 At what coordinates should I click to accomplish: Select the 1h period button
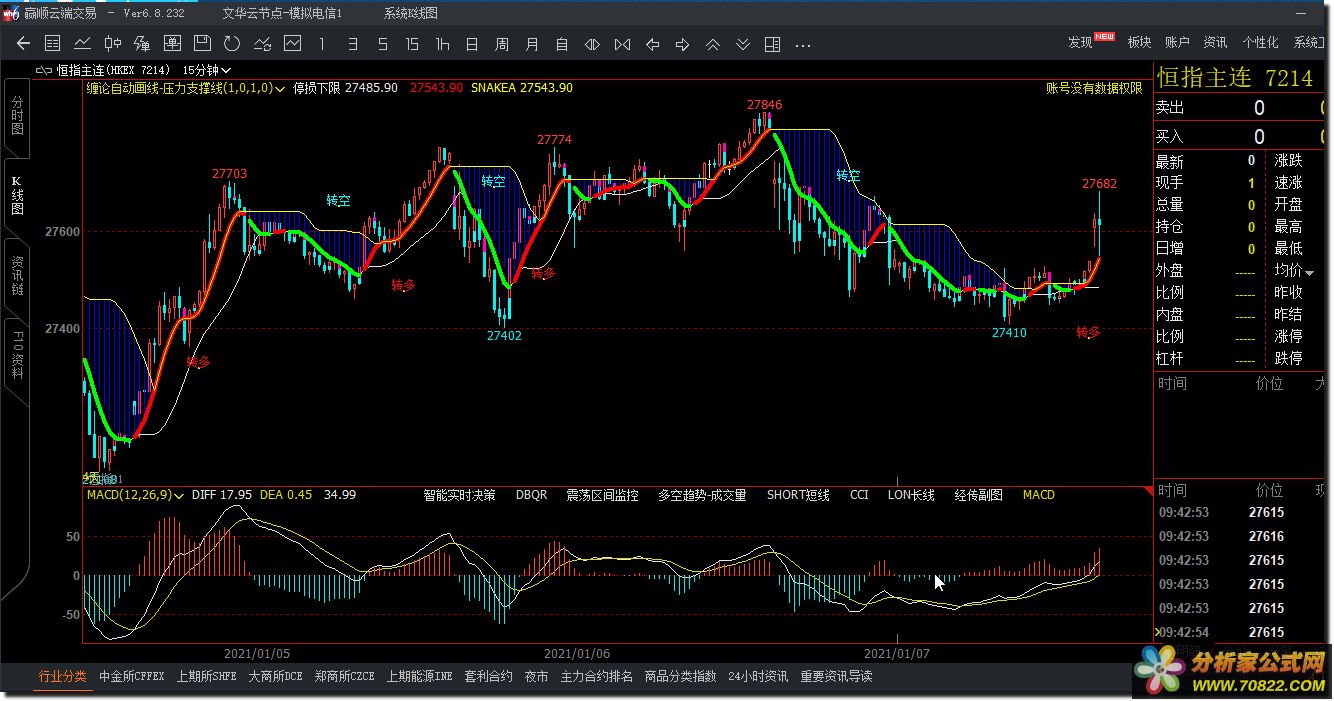(442, 44)
